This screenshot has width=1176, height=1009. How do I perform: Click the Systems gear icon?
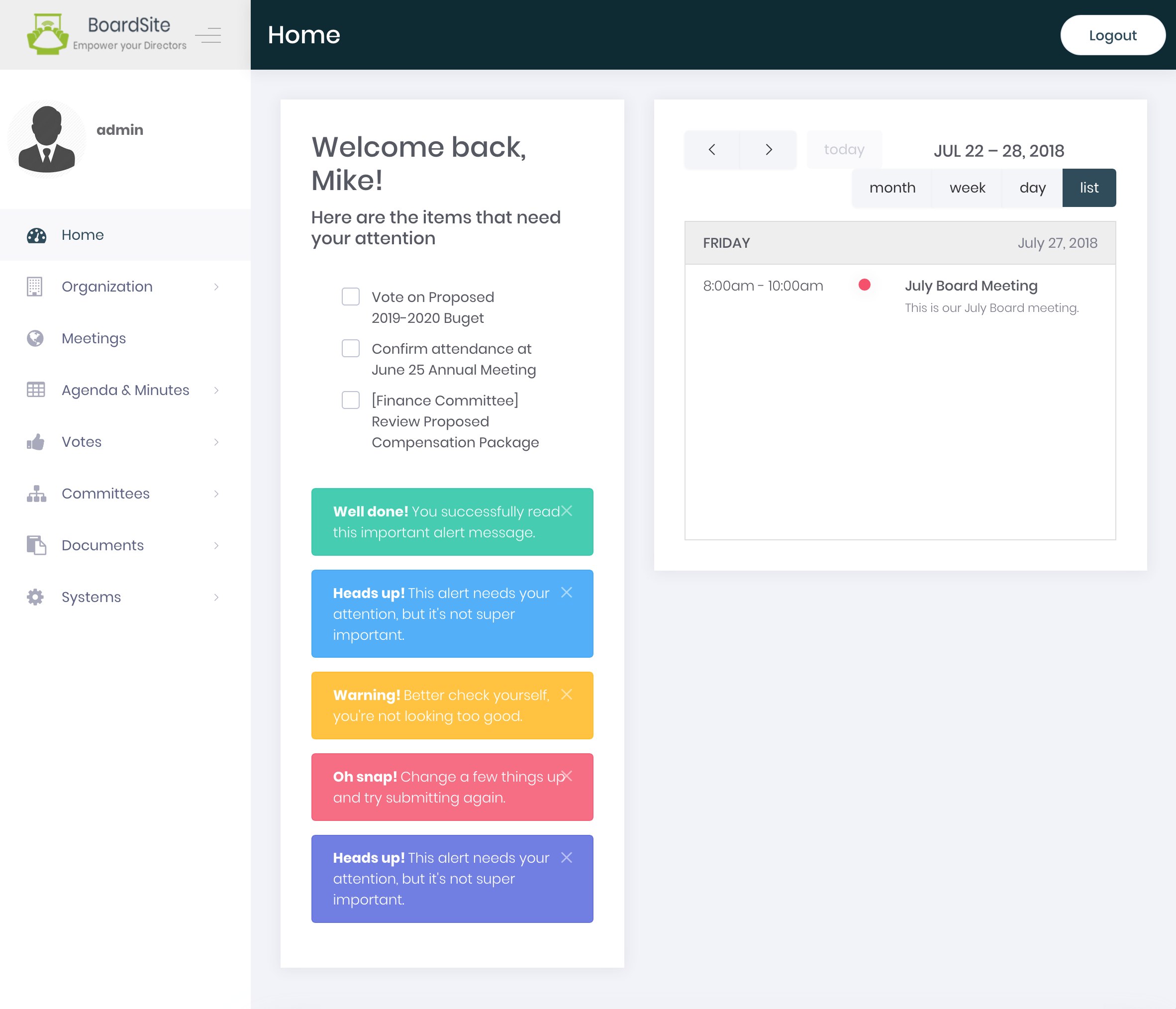(x=35, y=597)
